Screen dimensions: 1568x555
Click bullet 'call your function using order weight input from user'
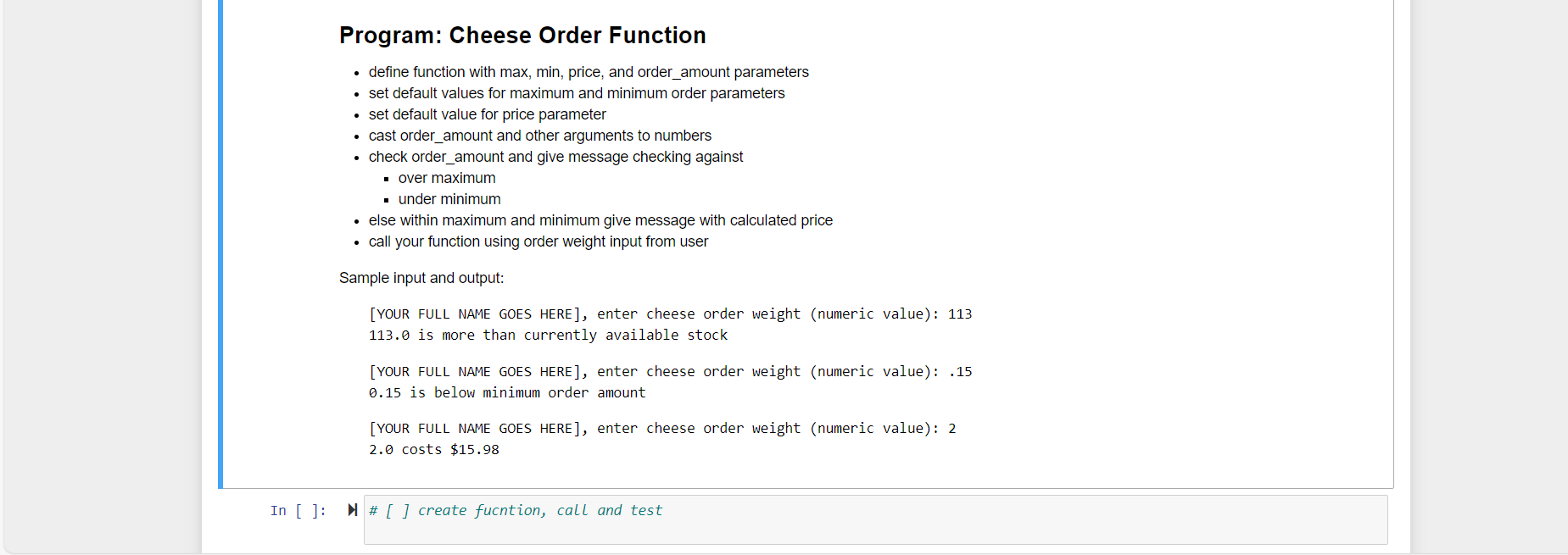tap(538, 241)
